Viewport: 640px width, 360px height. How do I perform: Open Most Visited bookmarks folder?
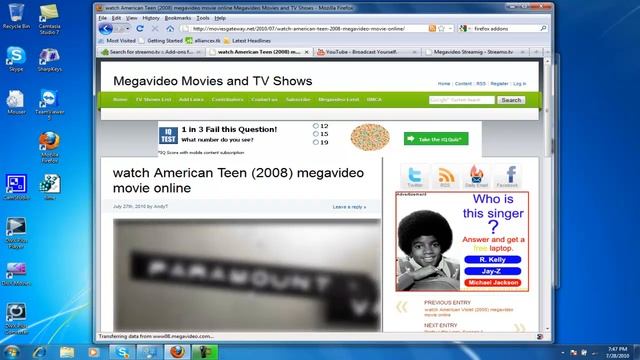click(117, 41)
